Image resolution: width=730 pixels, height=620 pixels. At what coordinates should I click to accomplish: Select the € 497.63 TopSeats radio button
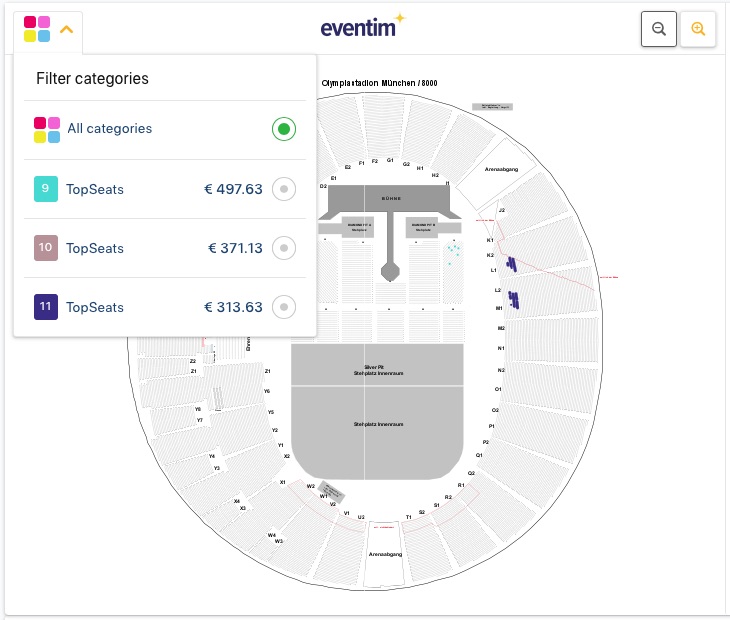pos(284,189)
